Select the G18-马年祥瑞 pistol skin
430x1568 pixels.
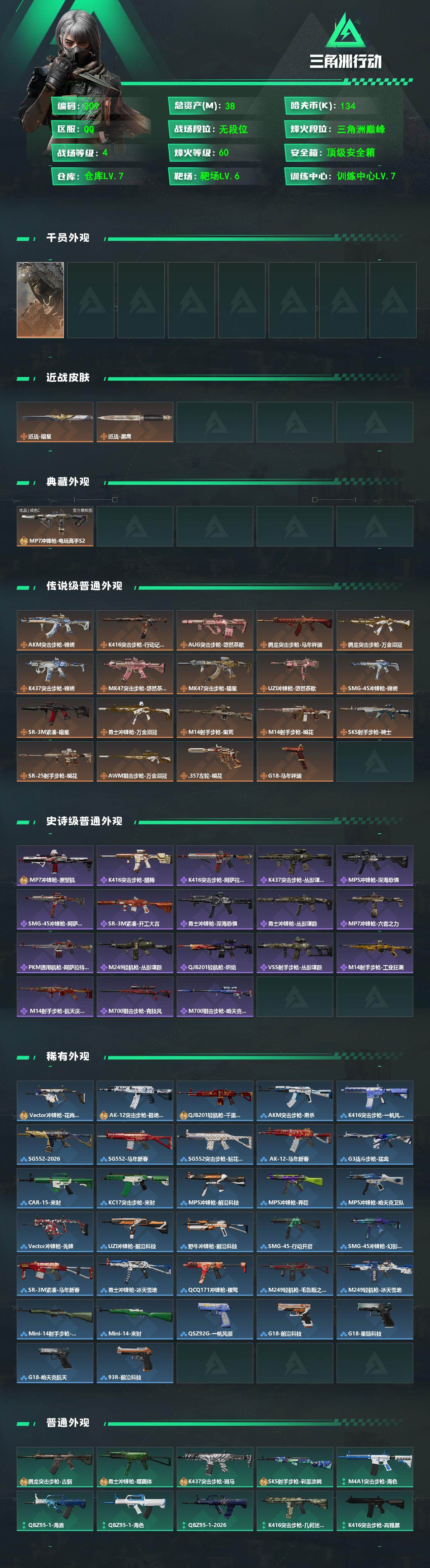click(295, 761)
